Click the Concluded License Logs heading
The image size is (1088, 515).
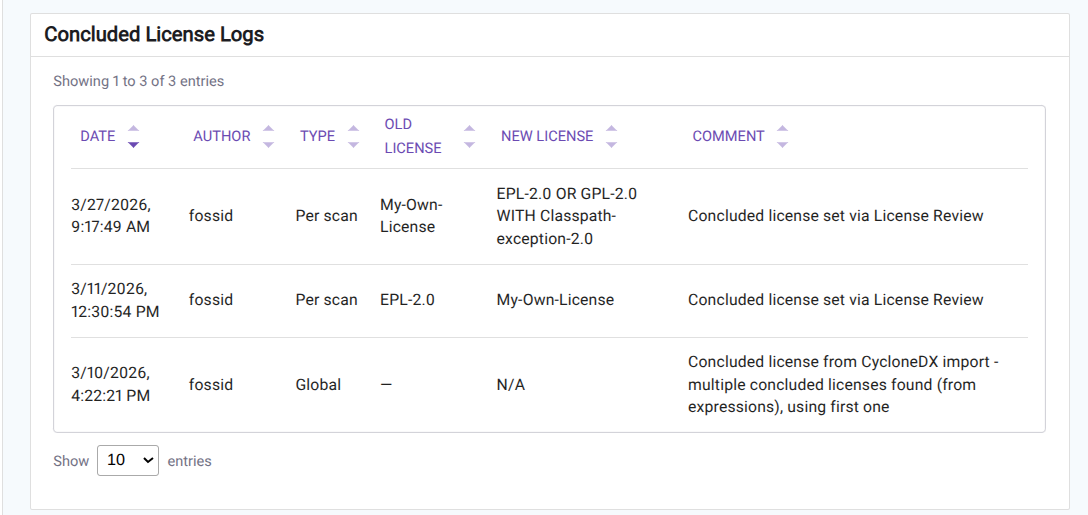154,34
